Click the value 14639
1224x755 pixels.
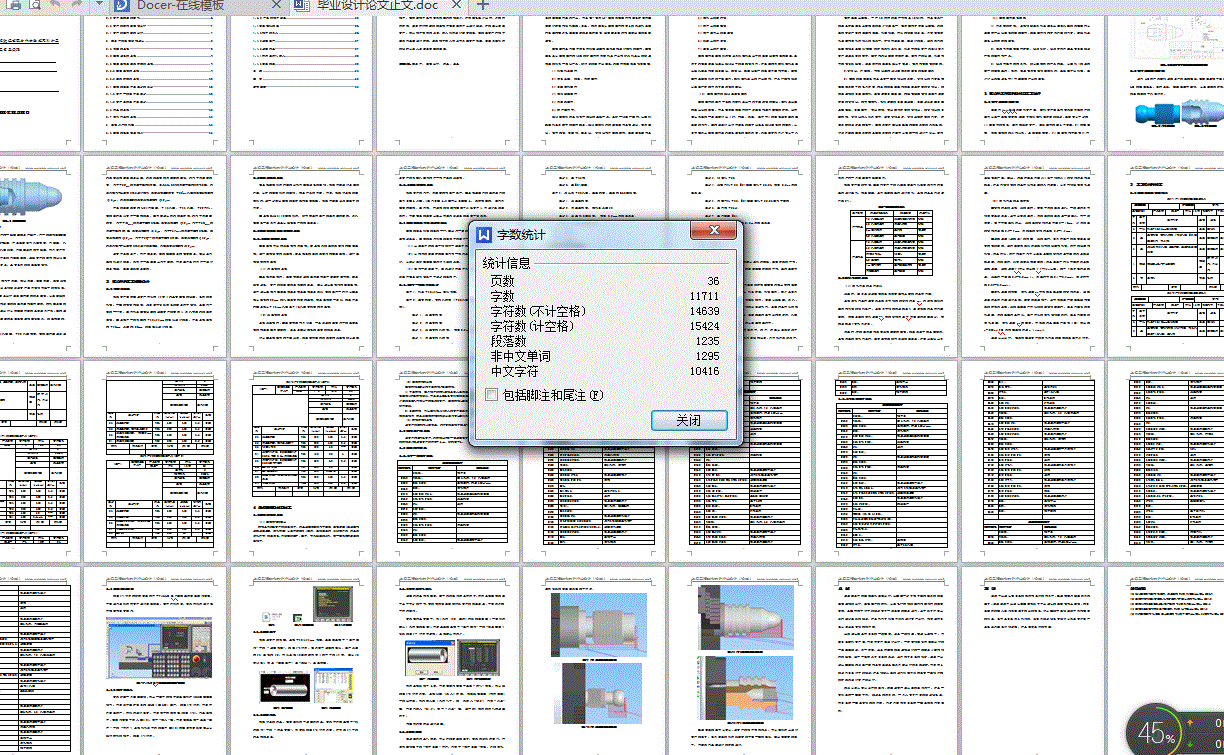tap(704, 311)
